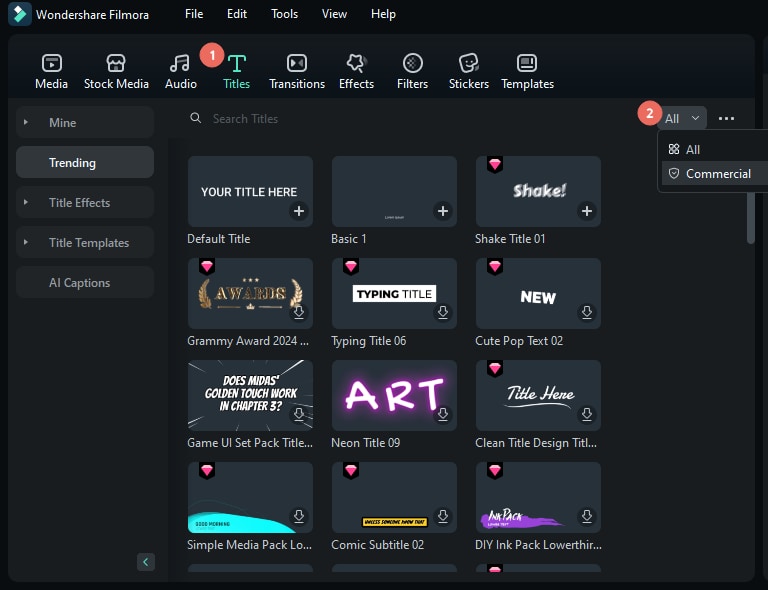Screen dimensions: 768x590
Task: Open AI Captions category
Action: (x=85, y=283)
